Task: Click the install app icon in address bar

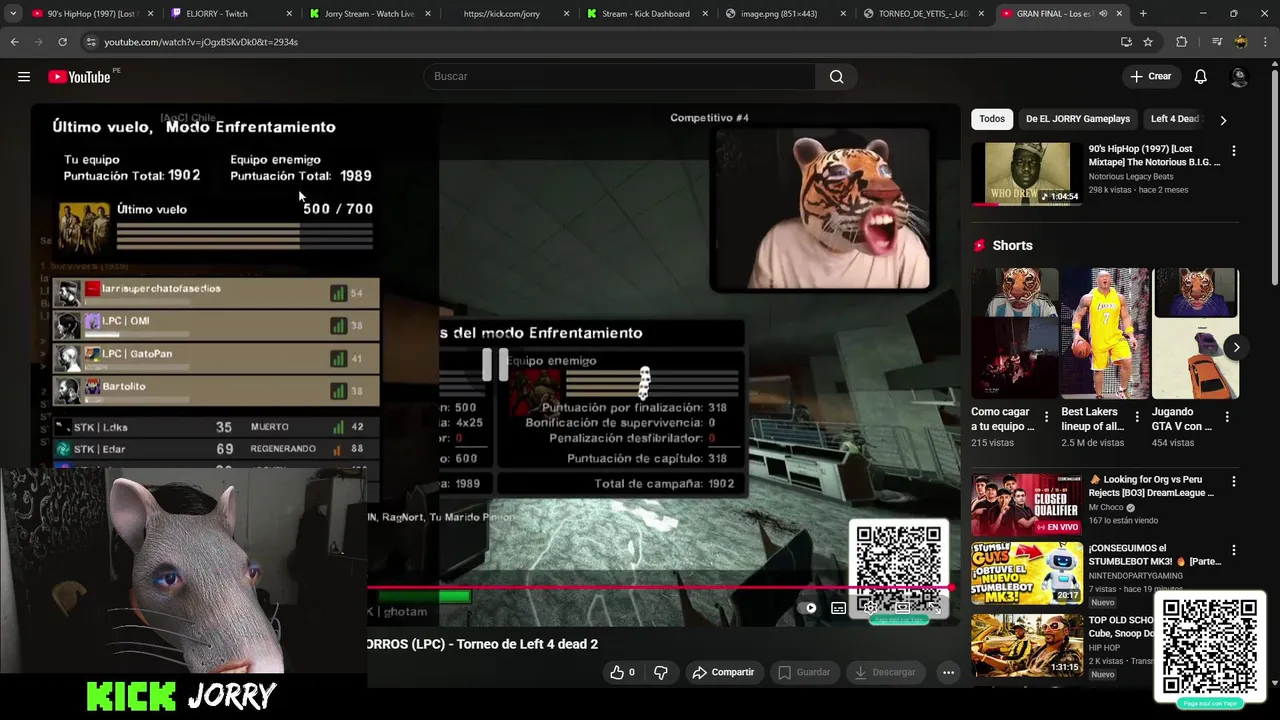Action: pyautogui.click(x=1126, y=42)
